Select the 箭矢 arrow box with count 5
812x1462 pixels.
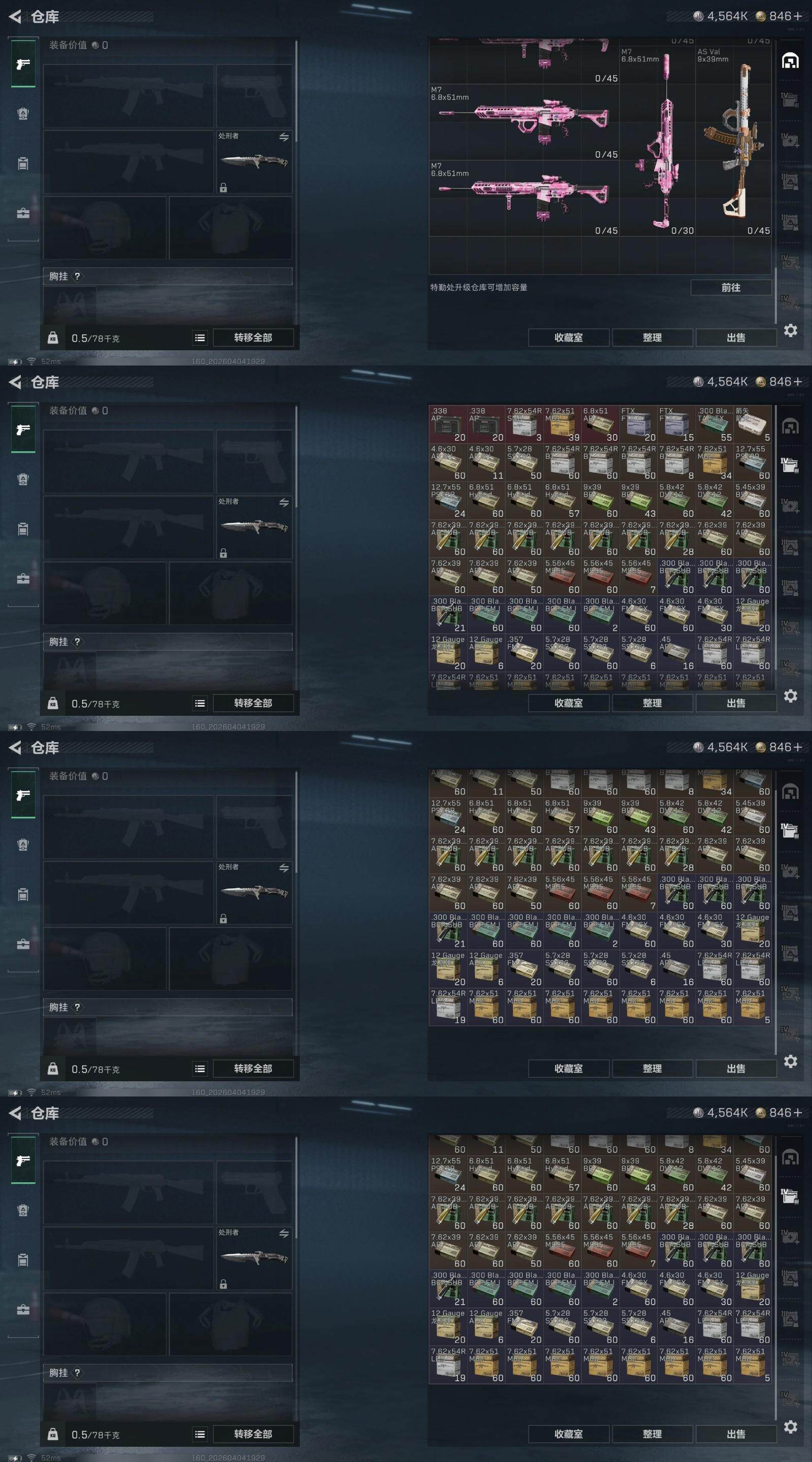coord(752,424)
